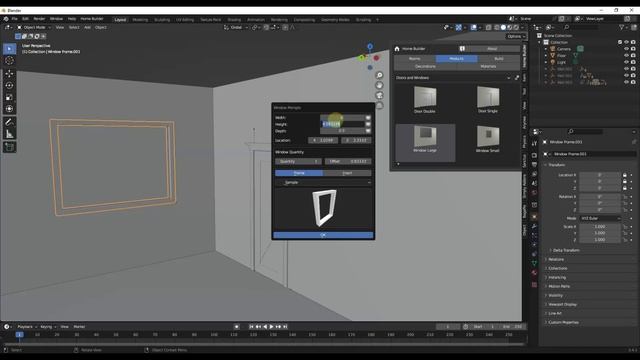Screen dimensions: 640x360
Task: Choose the Annotate tool
Action: [9, 122]
